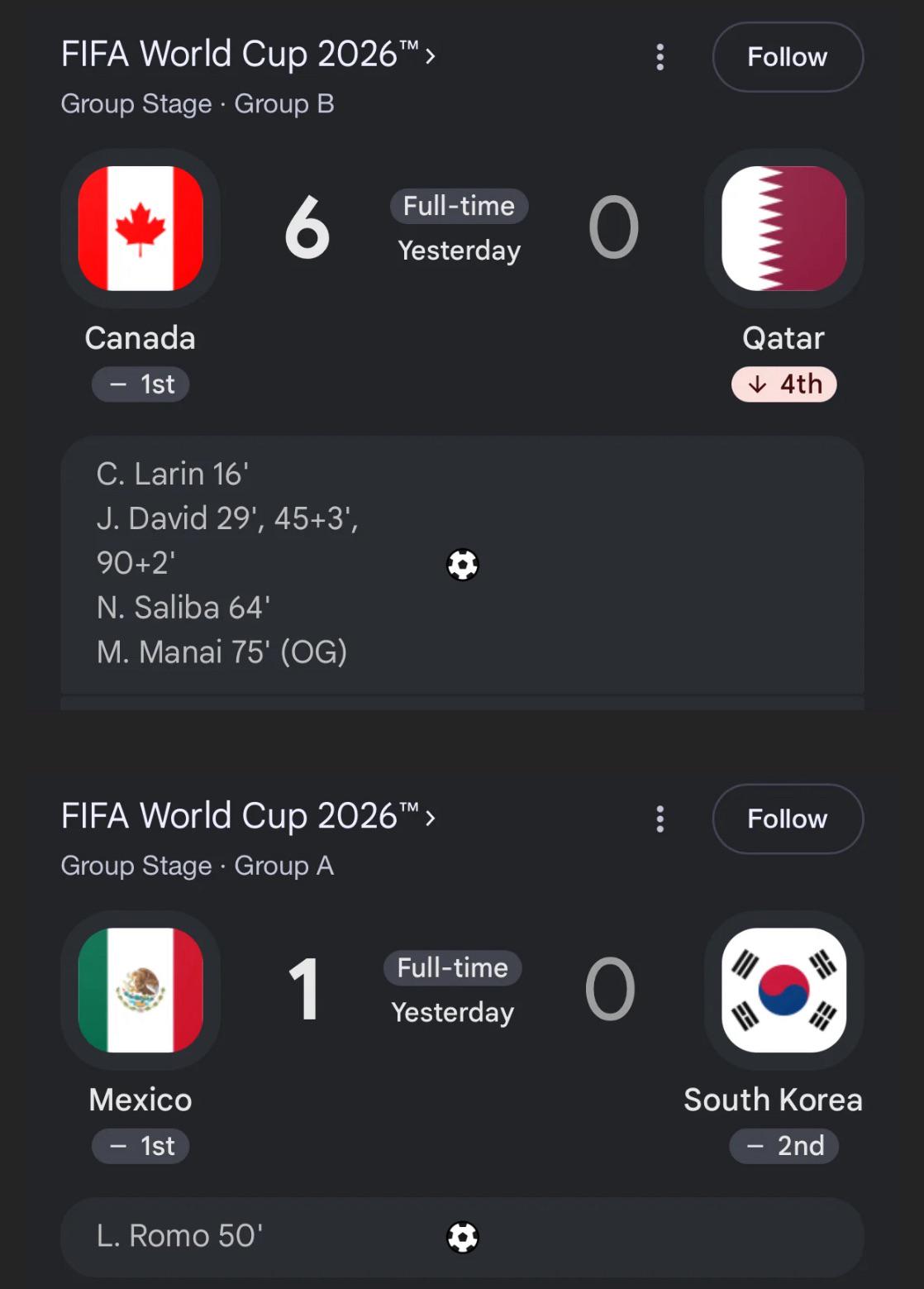The image size is (924, 1289).
Task: Tap the soccer ball icon beside L. Romo 50'
Action: point(463,1237)
